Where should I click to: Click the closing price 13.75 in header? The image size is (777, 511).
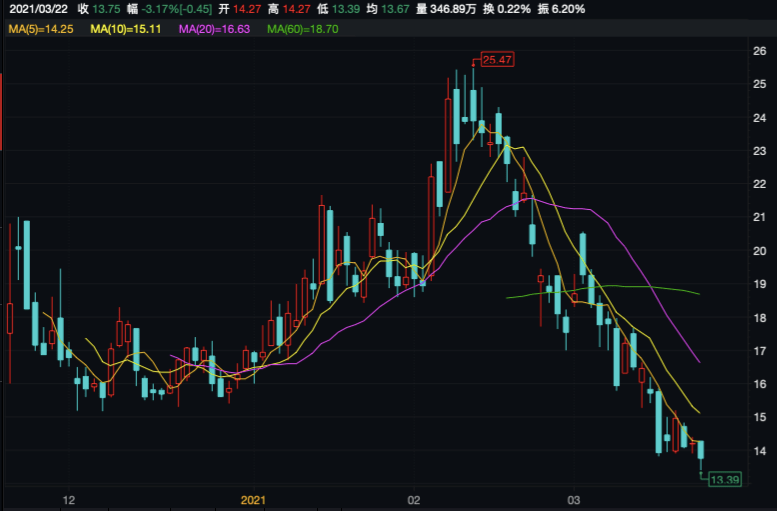[x=106, y=9]
